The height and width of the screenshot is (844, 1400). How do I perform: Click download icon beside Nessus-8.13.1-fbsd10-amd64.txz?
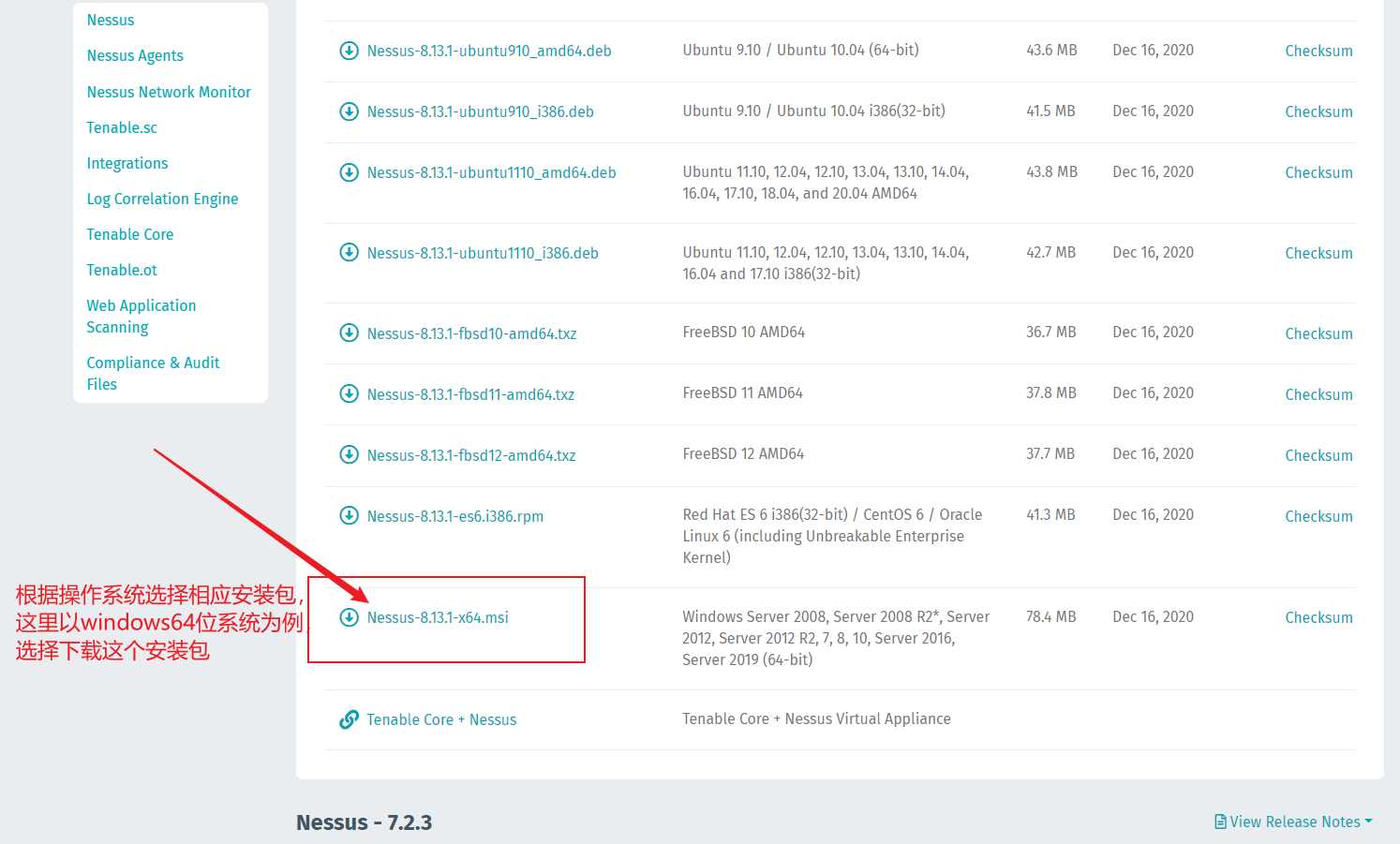[x=349, y=333]
